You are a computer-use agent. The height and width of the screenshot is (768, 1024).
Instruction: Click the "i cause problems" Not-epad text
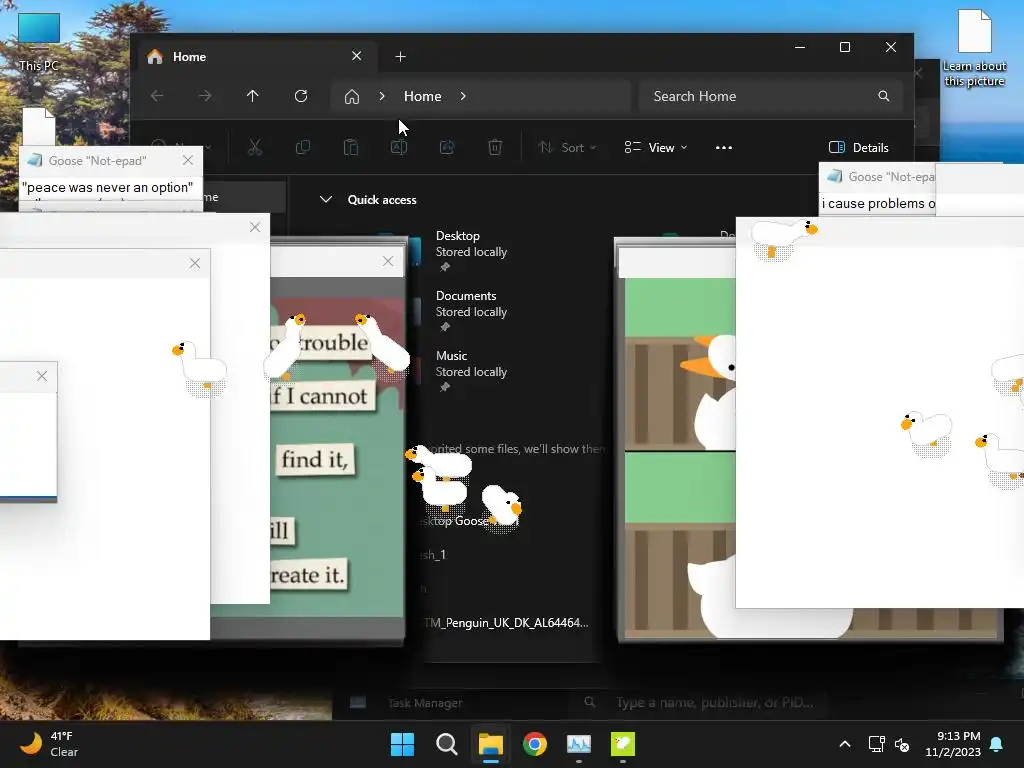click(x=878, y=203)
